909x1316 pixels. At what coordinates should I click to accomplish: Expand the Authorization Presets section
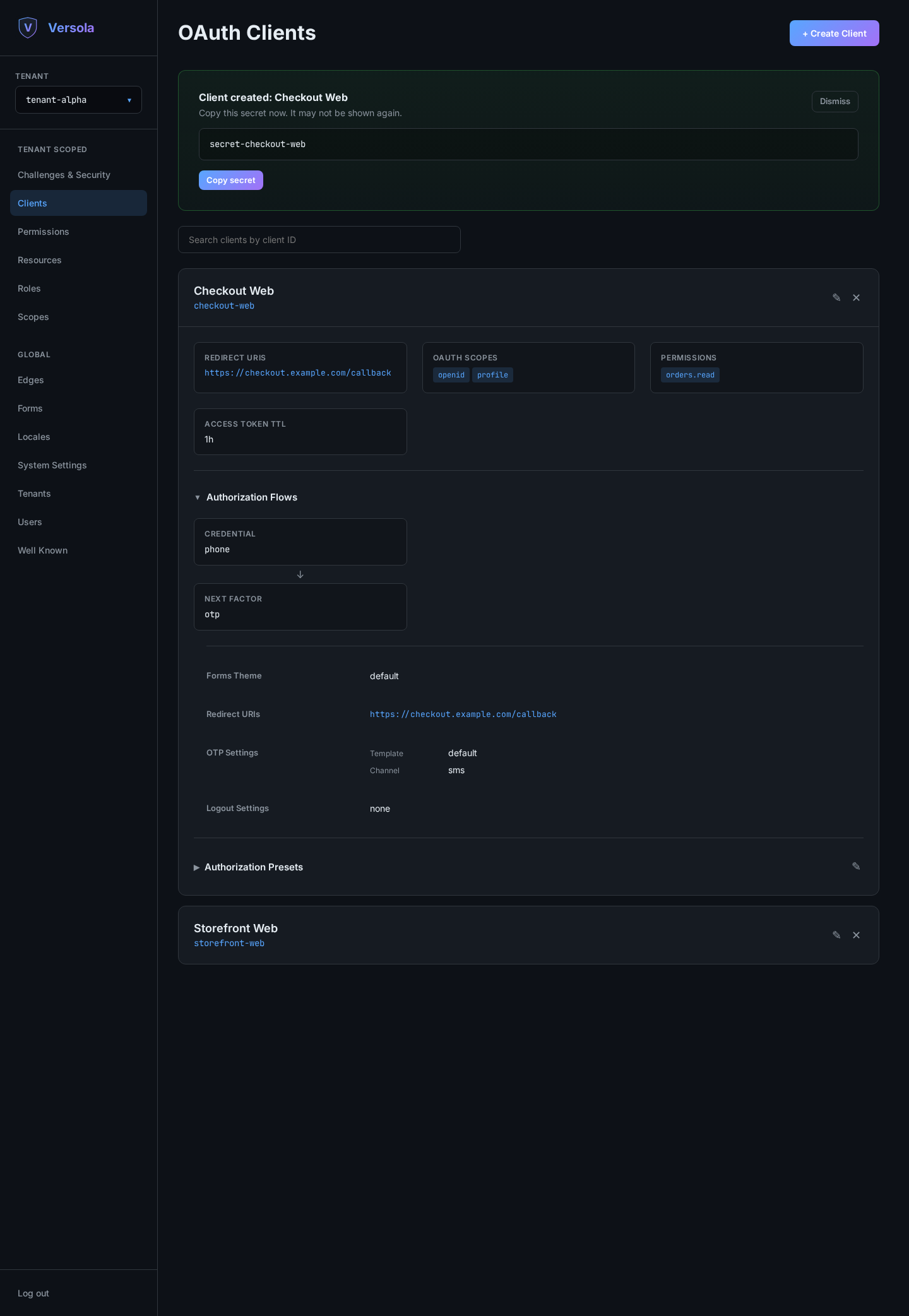[248, 867]
